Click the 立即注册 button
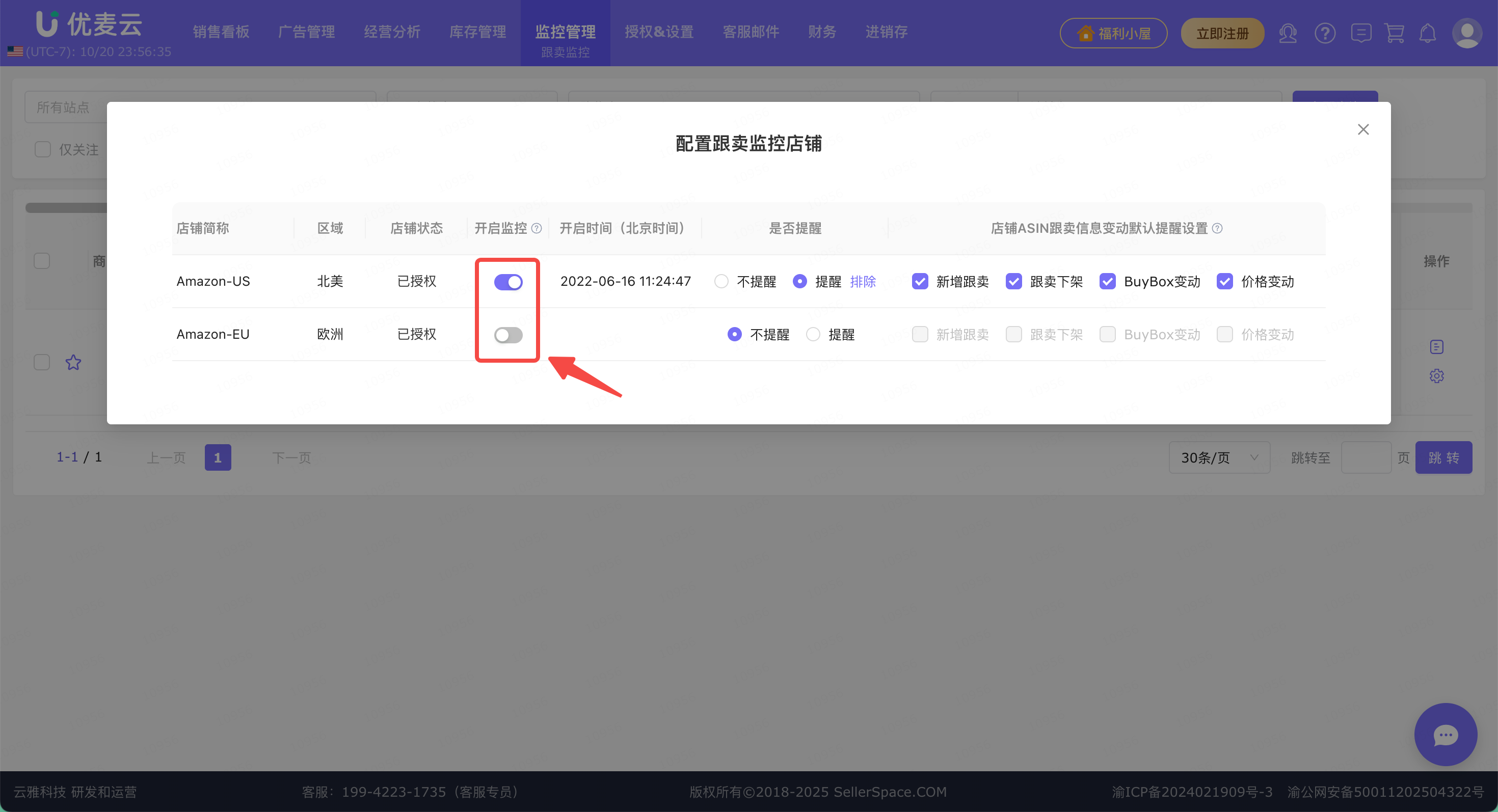This screenshot has width=1498, height=812. point(1222,33)
